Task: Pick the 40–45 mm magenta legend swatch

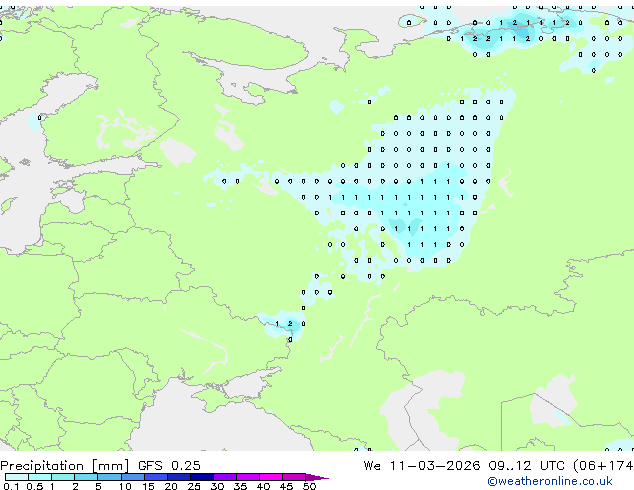Action: 271,477
